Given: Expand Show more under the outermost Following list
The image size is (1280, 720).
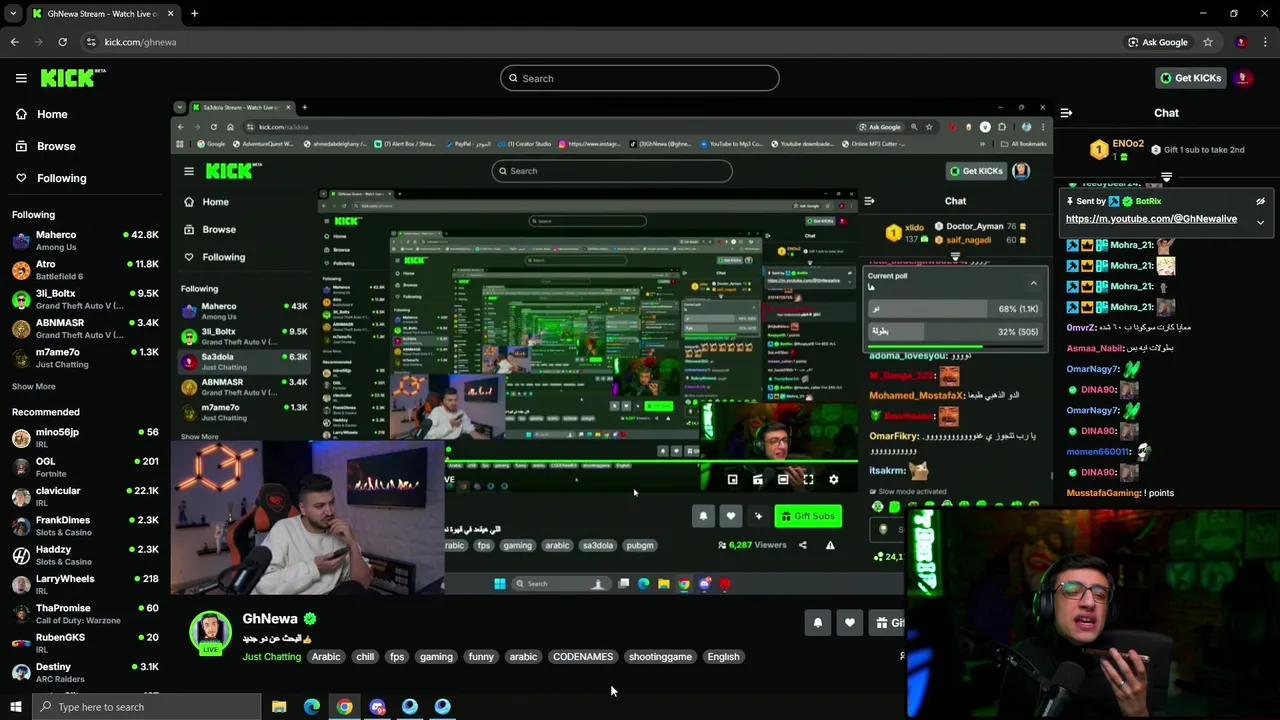Looking at the screenshot, I should [33, 386].
